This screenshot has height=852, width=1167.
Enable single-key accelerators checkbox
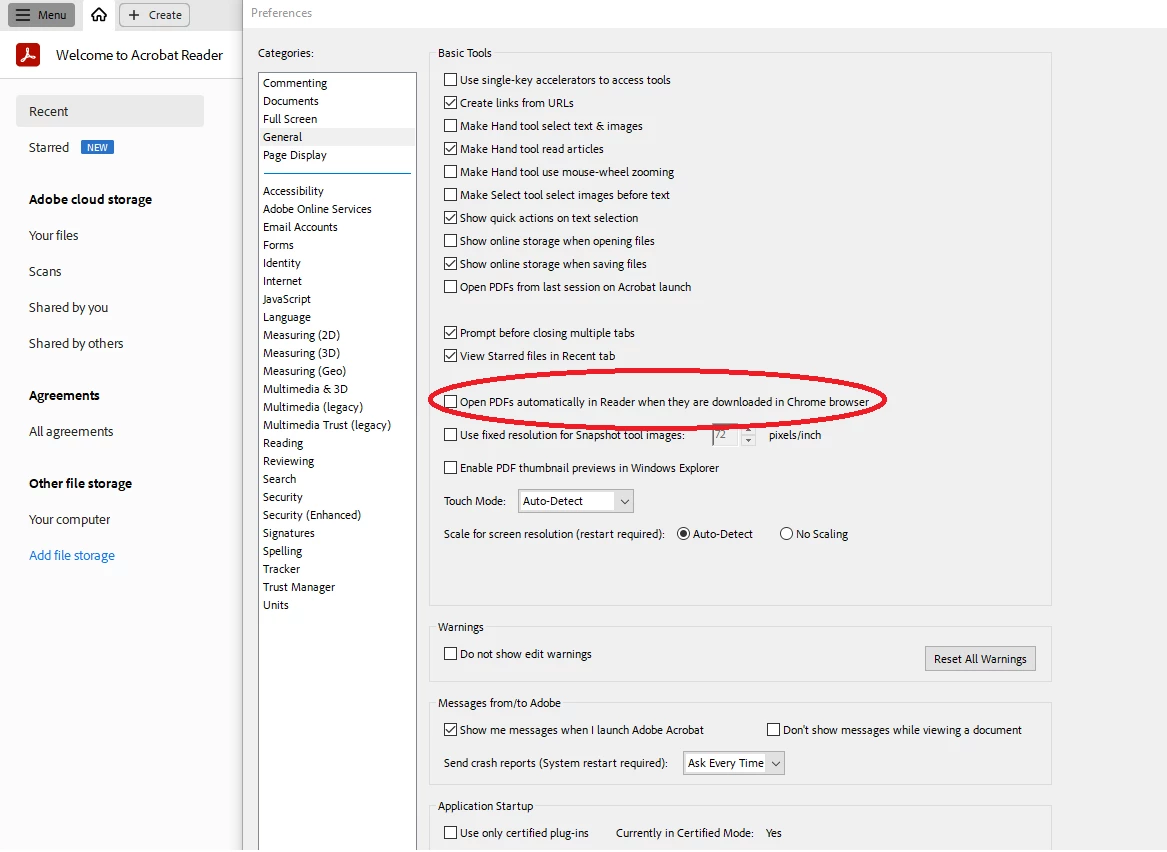[x=450, y=80]
